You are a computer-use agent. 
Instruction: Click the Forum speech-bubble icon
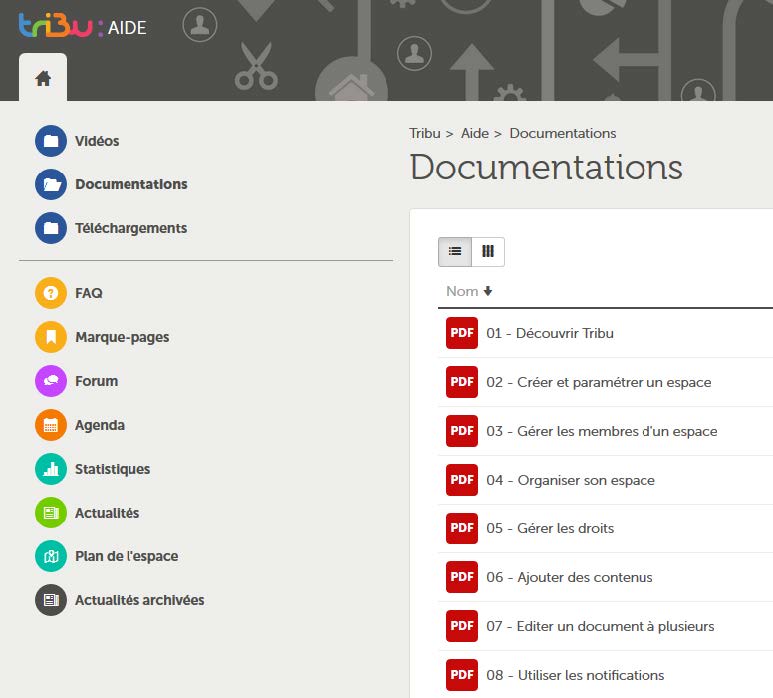coord(51,381)
